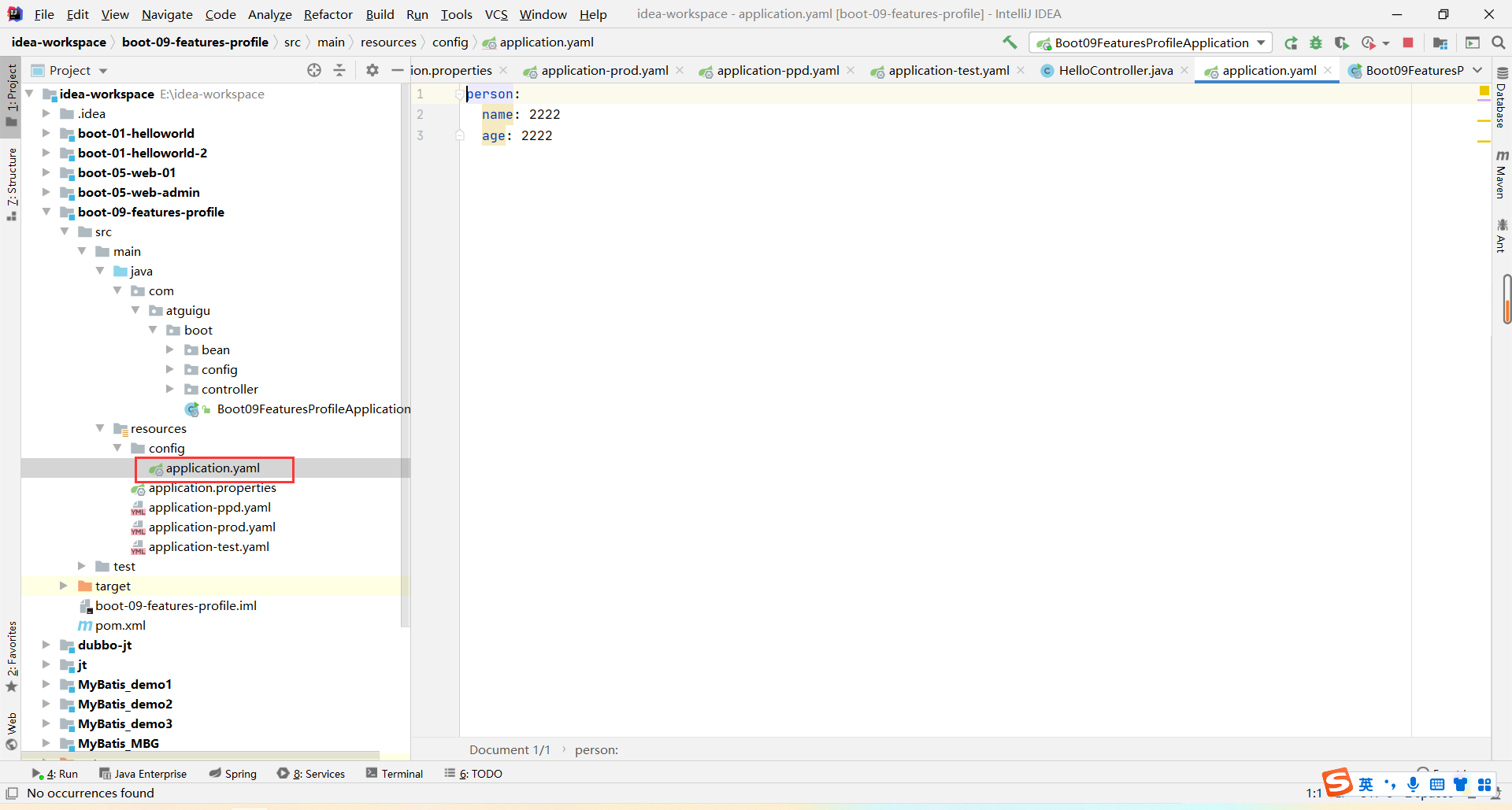
Task: Open the input method soft keyboard icon
Action: tap(1437, 784)
